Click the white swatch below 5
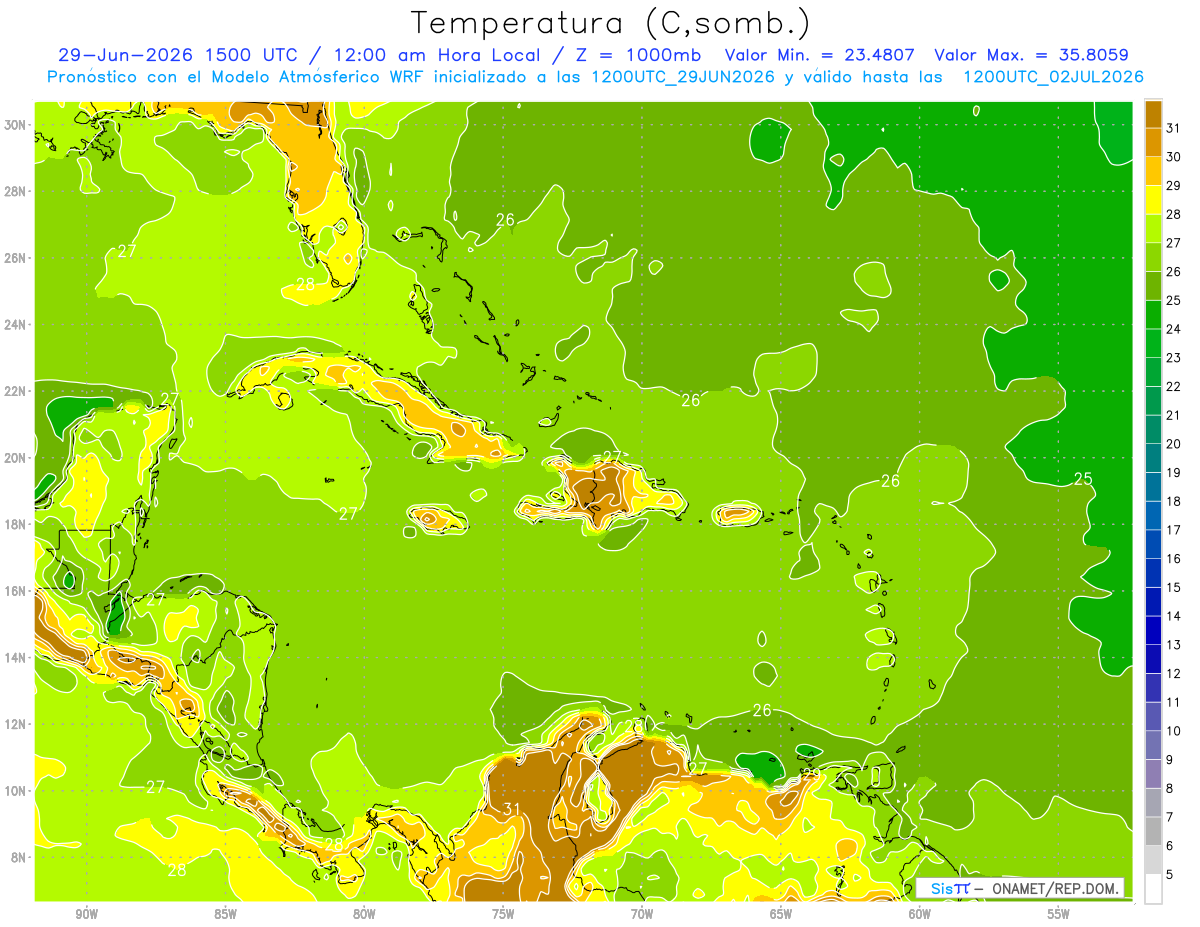 coord(1153,889)
